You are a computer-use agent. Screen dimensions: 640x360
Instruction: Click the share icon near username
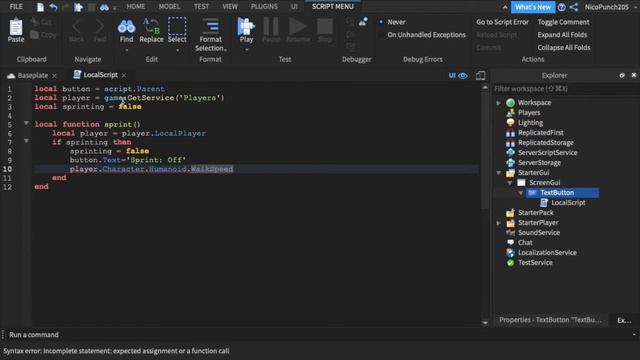573,7
